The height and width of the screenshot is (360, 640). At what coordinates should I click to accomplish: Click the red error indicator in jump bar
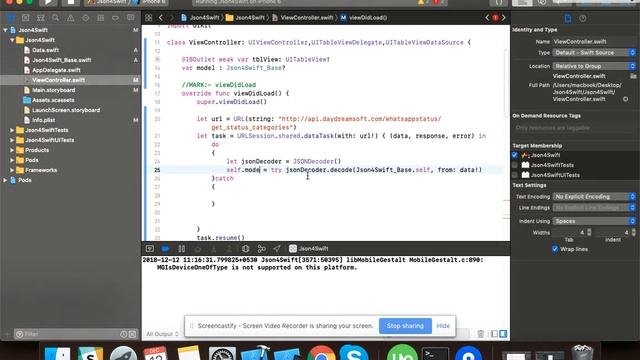(x=495, y=18)
